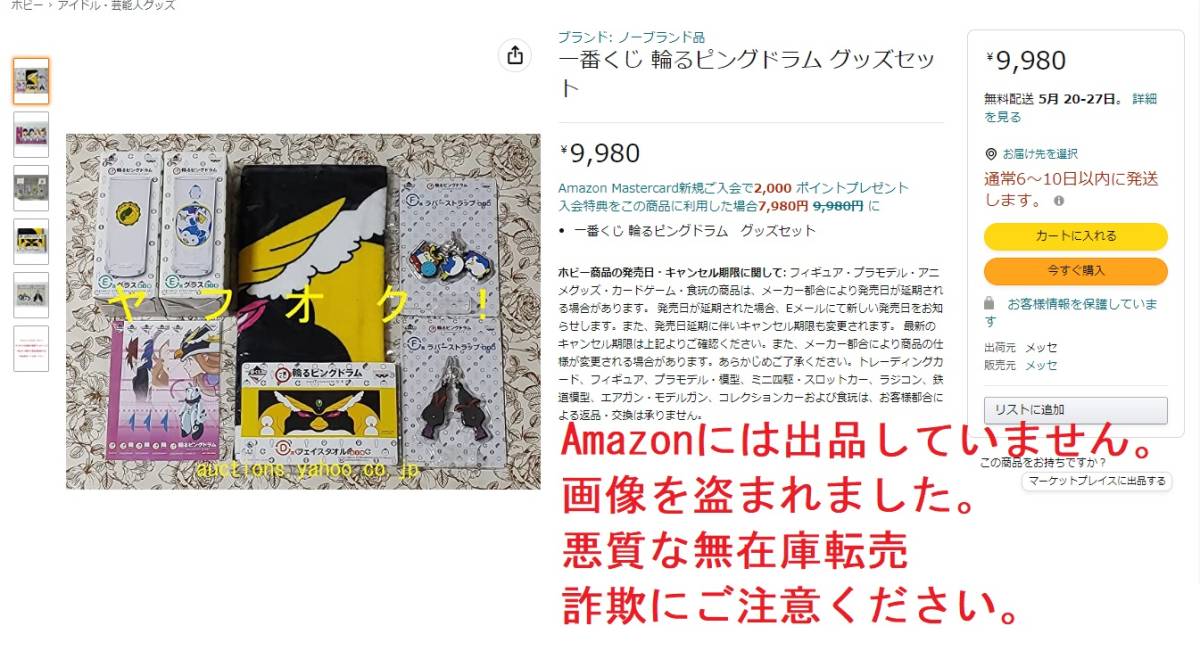Open the リストに追加 list dropdown
This screenshot has height=659, width=1200.
[x=1076, y=410]
